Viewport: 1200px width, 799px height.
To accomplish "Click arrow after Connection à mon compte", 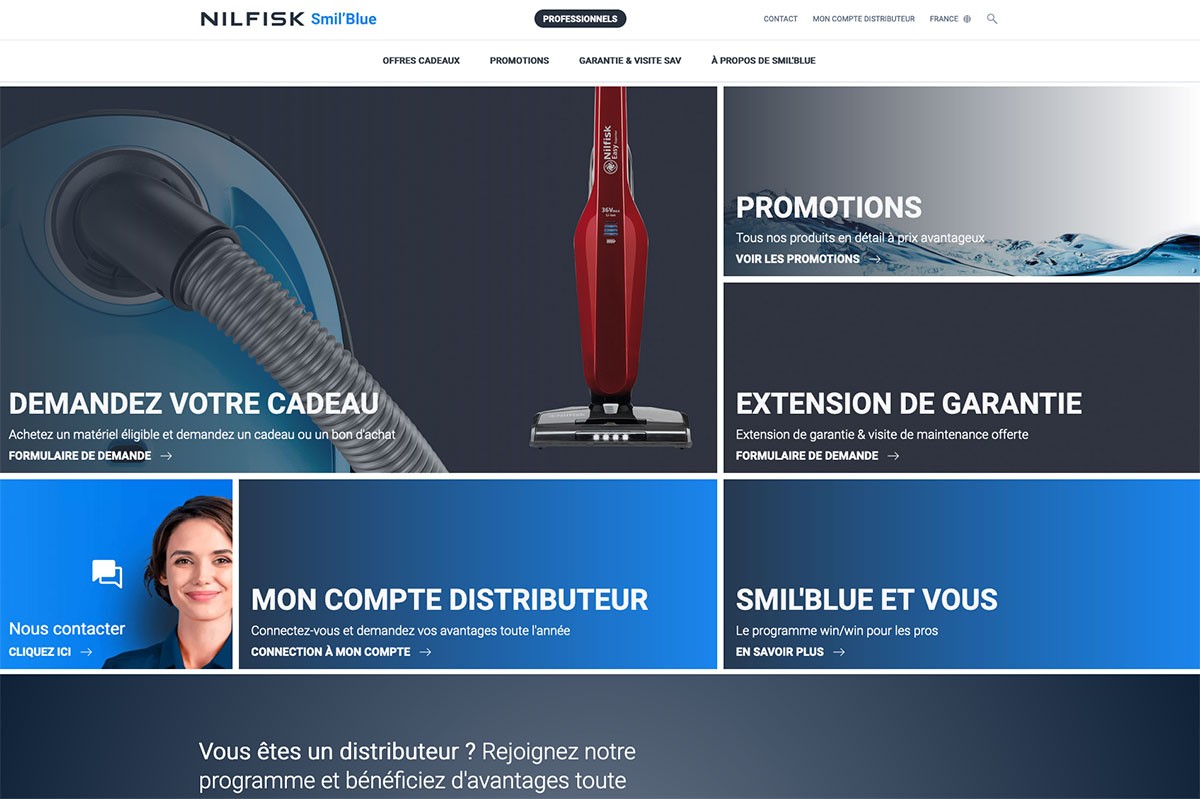I will [425, 652].
